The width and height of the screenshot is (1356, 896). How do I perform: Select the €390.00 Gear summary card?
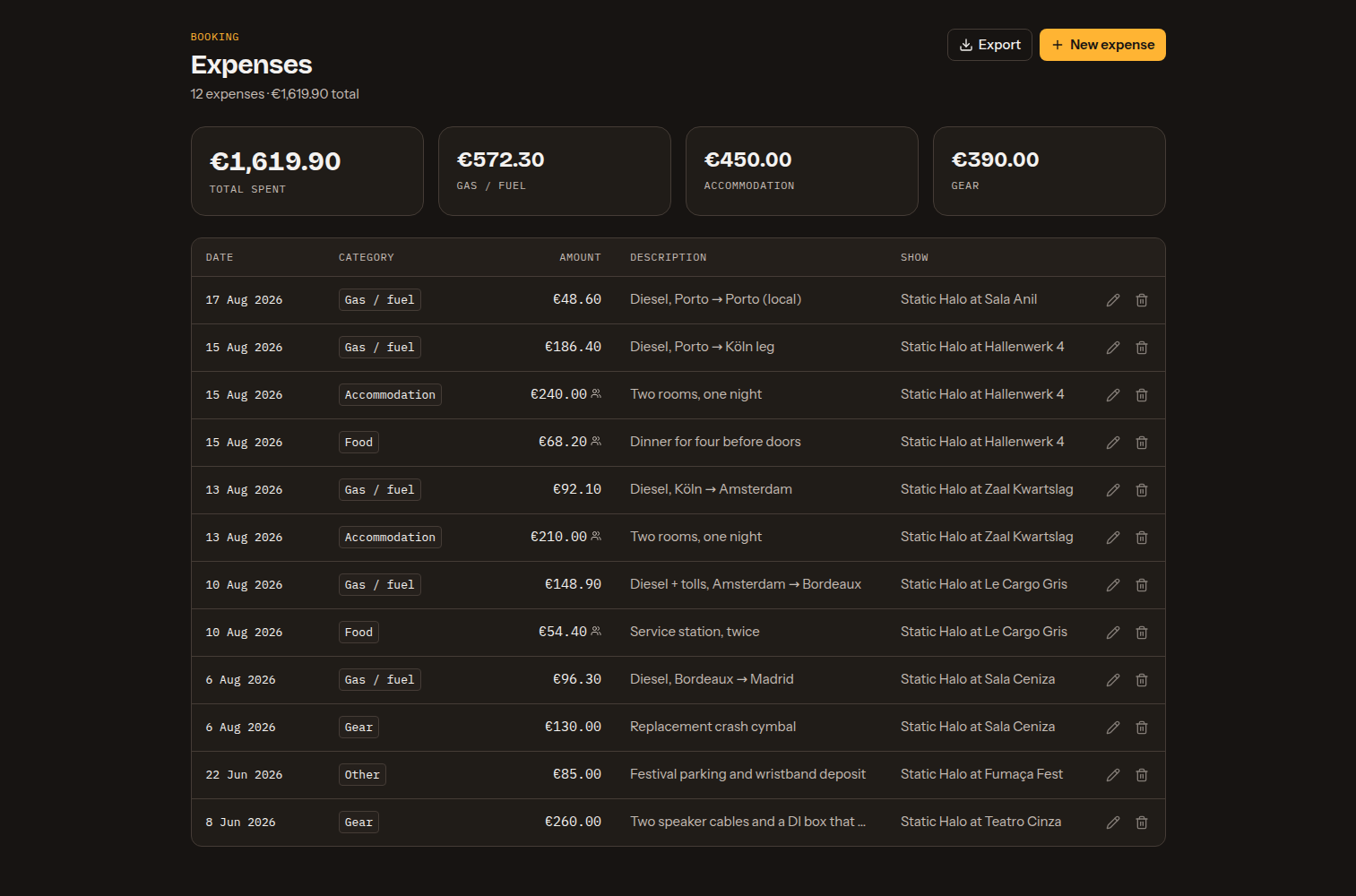[1049, 171]
